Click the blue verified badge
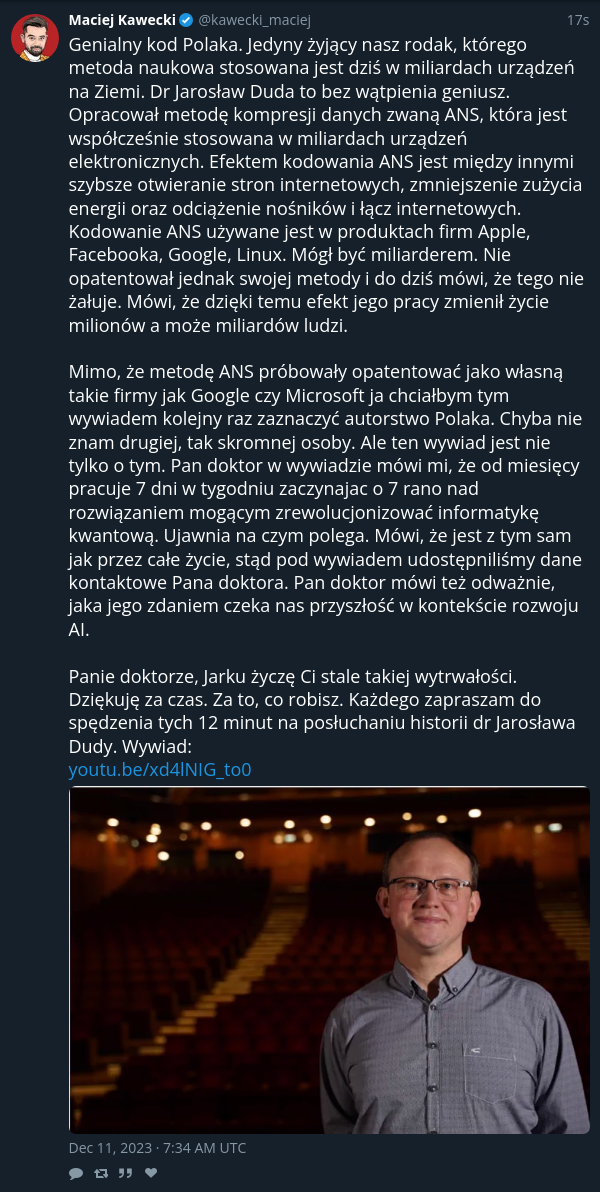 pyautogui.click(x=186, y=20)
